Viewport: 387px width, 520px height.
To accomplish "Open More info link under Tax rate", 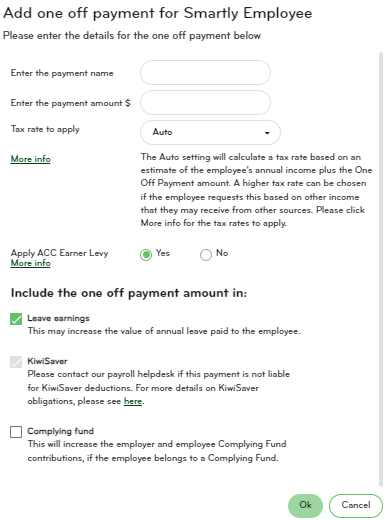I will 30,159.
